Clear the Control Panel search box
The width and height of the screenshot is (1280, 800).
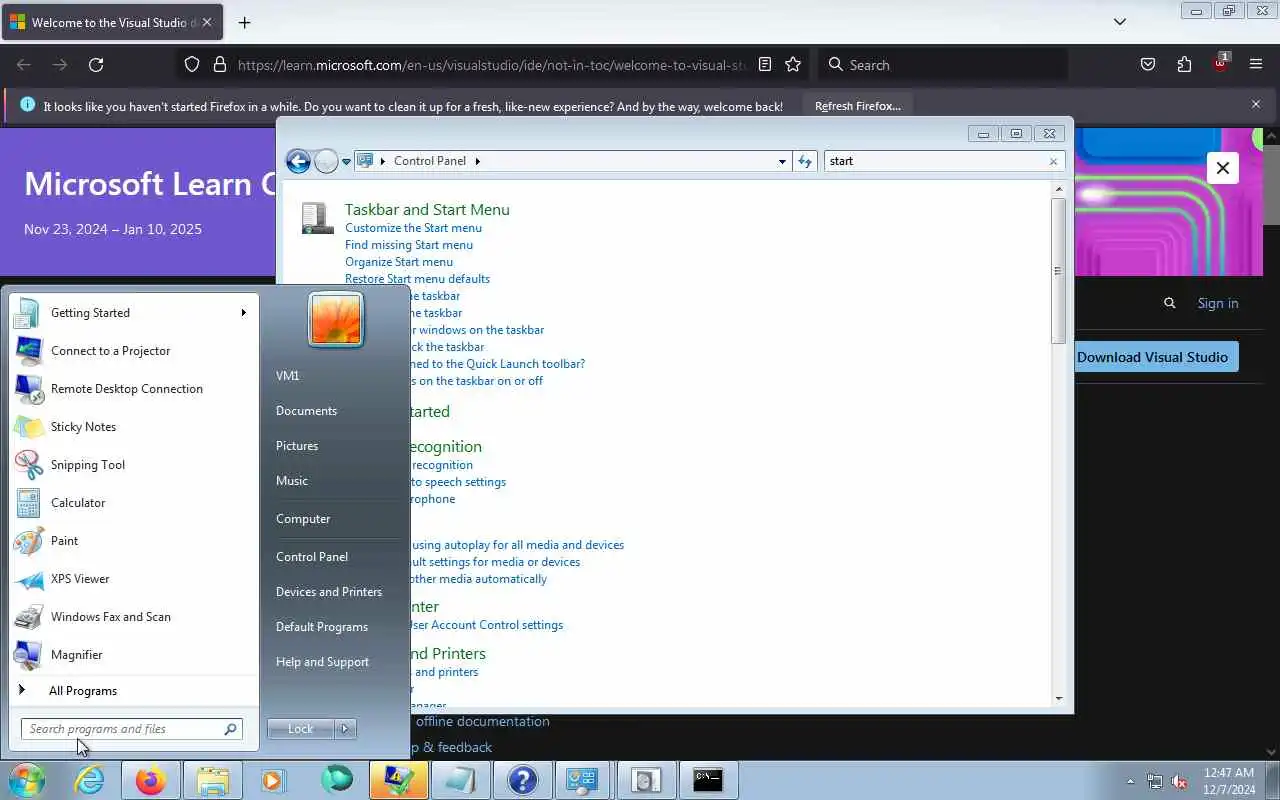click(x=1053, y=161)
